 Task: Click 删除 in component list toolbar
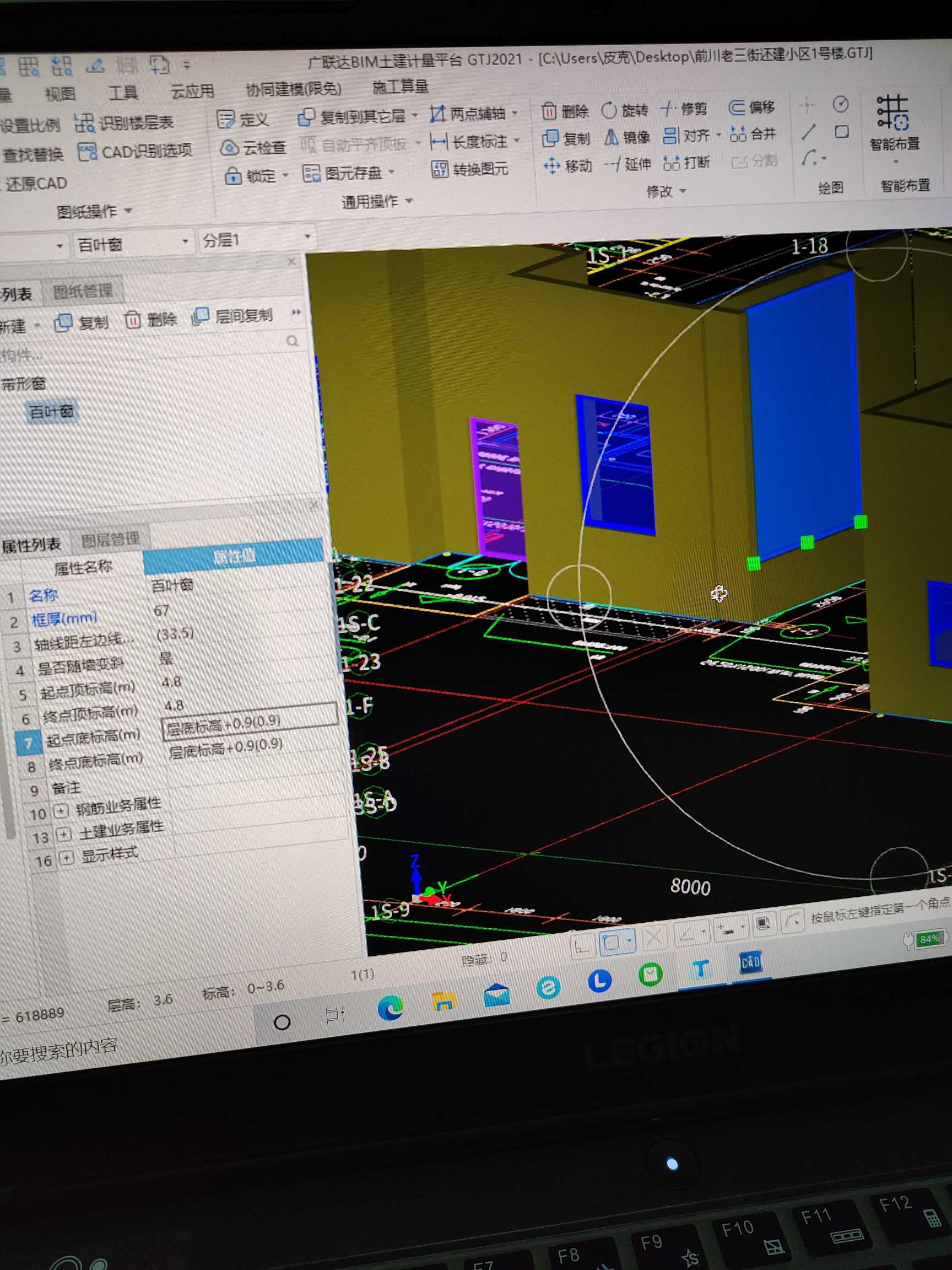click(151, 319)
